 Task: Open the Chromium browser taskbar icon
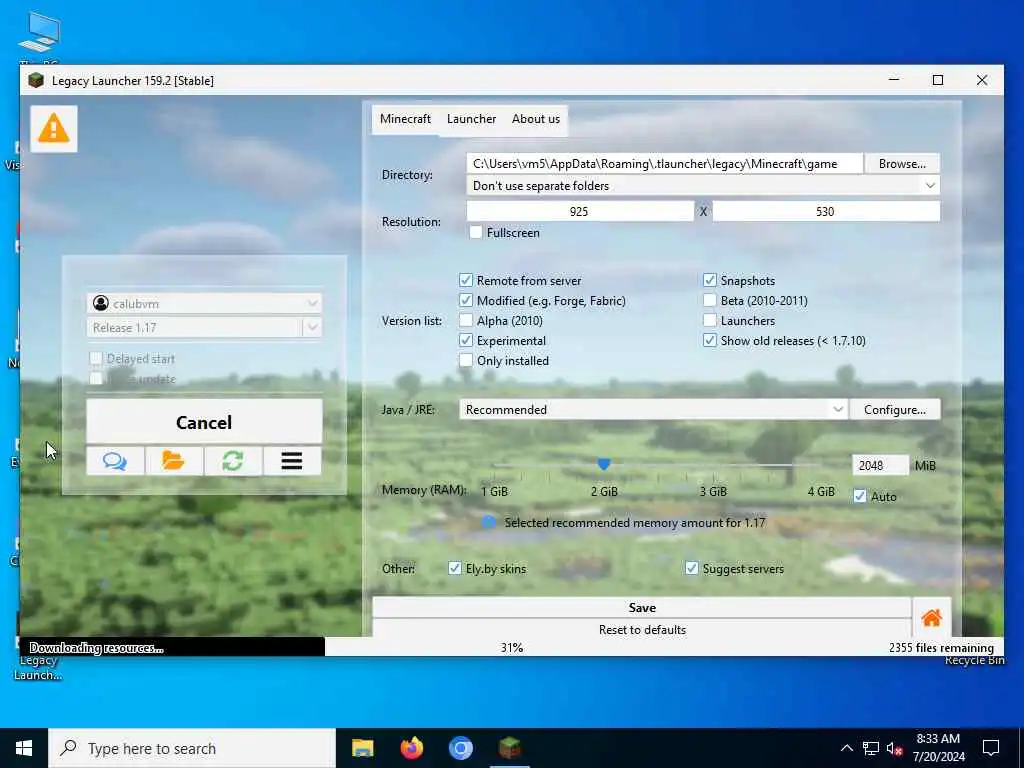pyautogui.click(x=460, y=748)
